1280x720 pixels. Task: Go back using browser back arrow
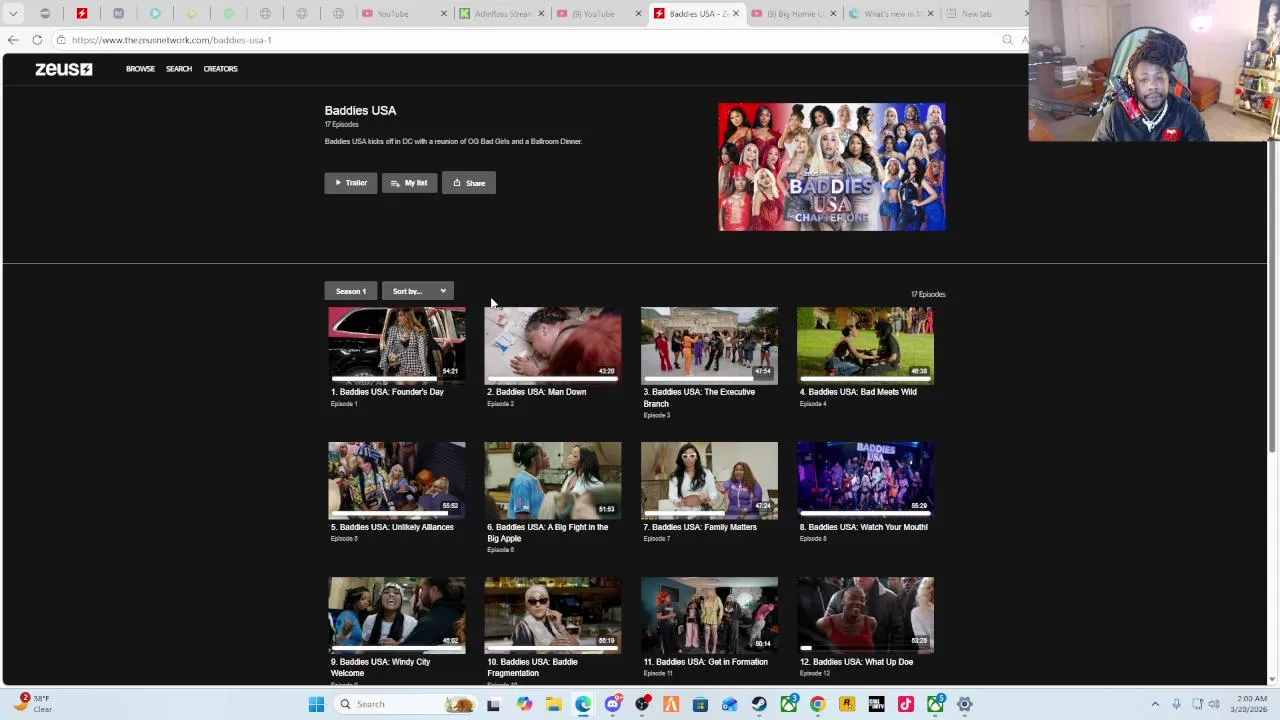click(13, 40)
